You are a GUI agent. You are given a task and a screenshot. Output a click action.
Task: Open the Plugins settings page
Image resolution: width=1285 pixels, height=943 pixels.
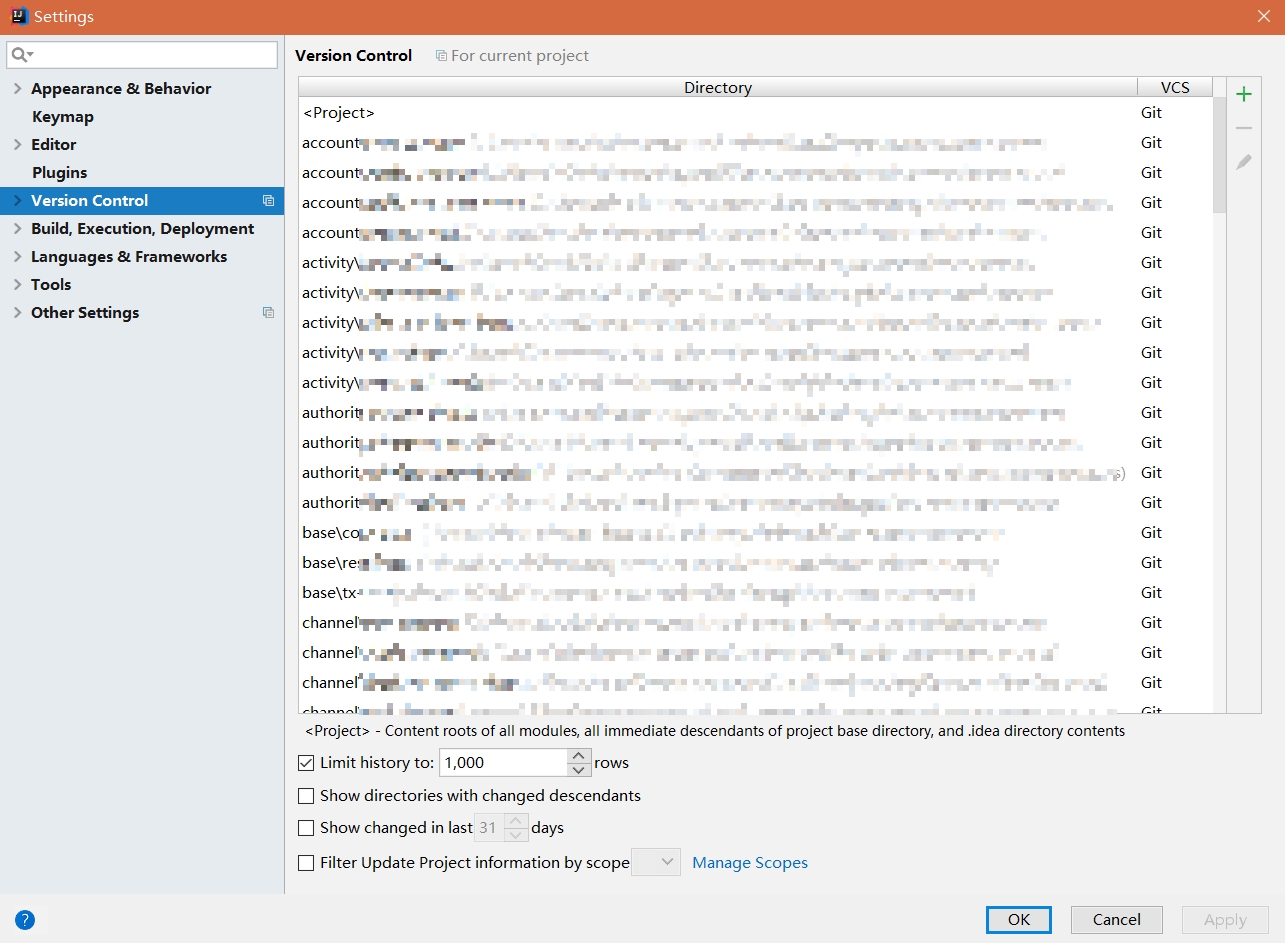(x=59, y=173)
